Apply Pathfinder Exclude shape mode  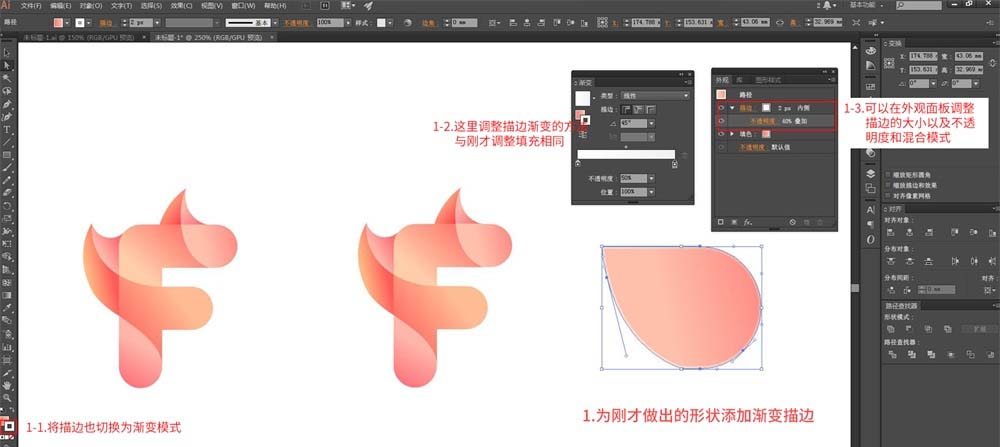click(x=948, y=329)
